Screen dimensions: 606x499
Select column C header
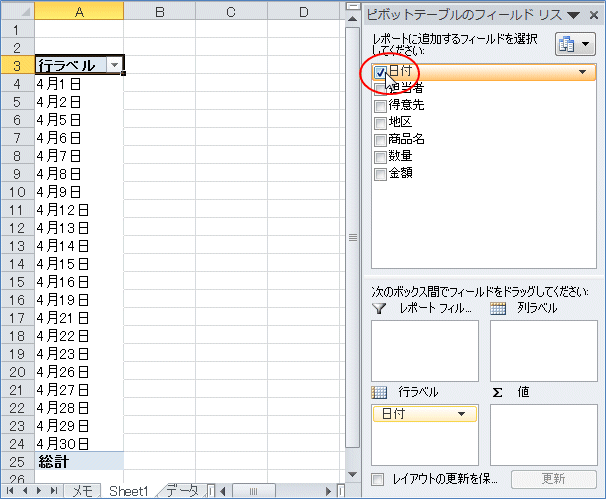tap(231, 11)
